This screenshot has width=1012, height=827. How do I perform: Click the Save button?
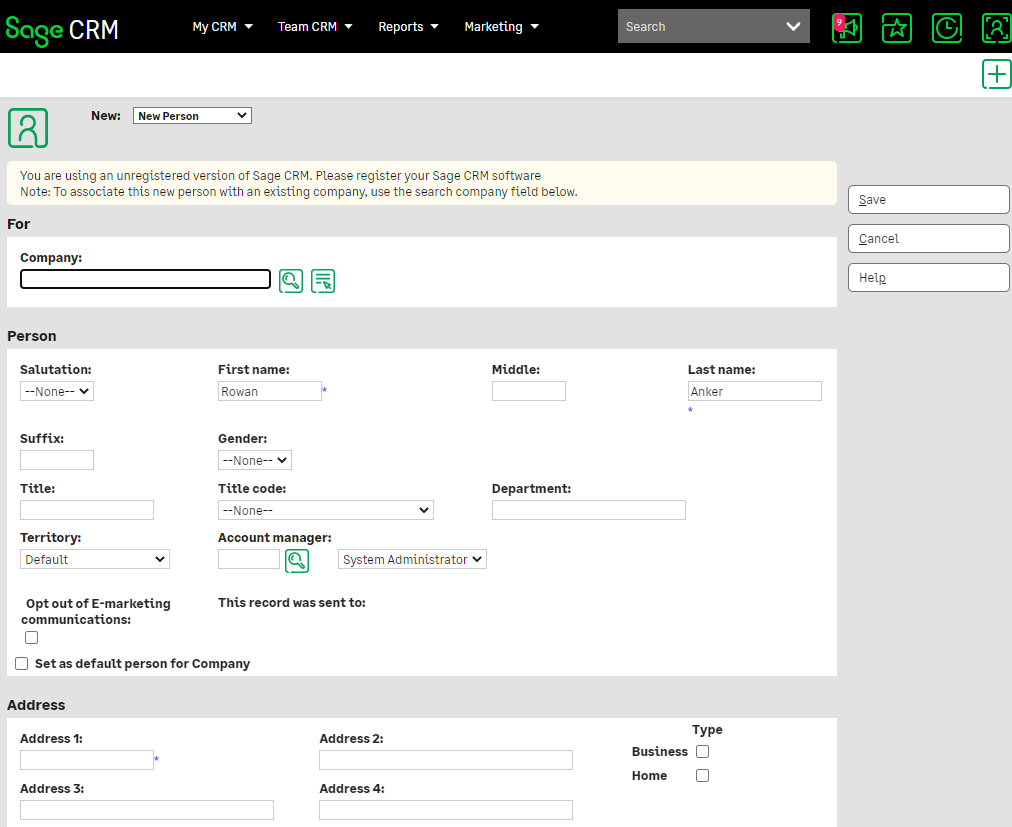point(928,200)
